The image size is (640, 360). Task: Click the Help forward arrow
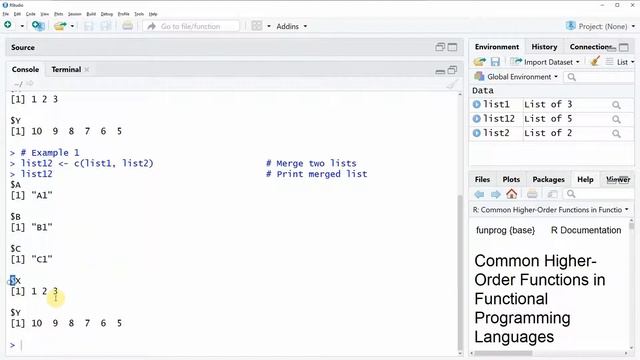click(496, 194)
